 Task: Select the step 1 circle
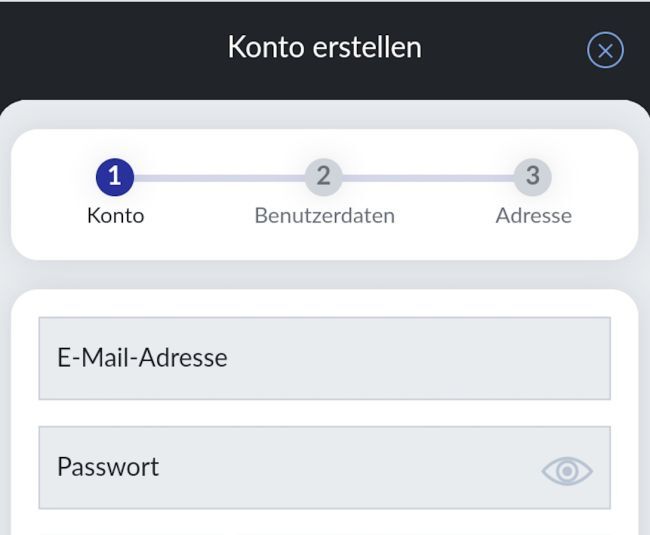(x=115, y=178)
